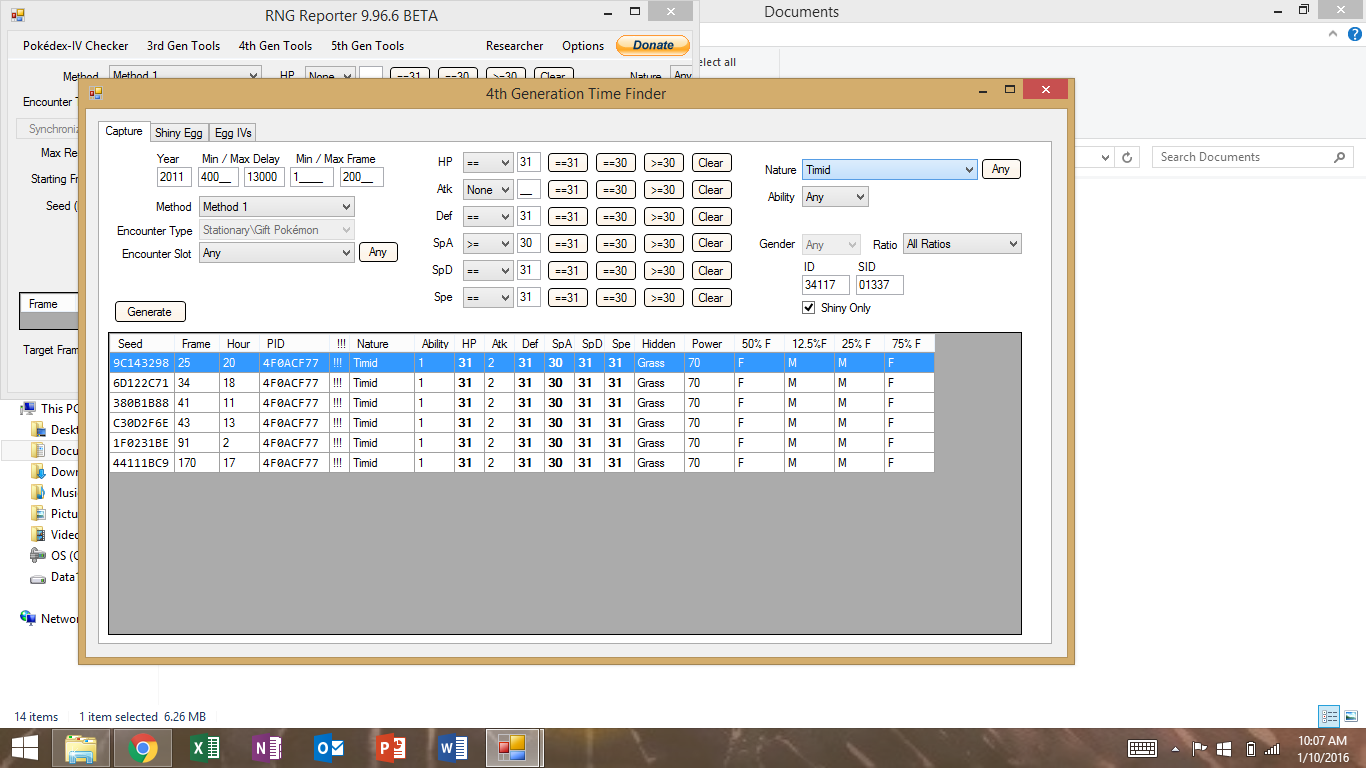The height and width of the screenshot is (768, 1366).
Task: Launch PowerPoint taskbar icon
Action: pyautogui.click(x=390, y=748)
